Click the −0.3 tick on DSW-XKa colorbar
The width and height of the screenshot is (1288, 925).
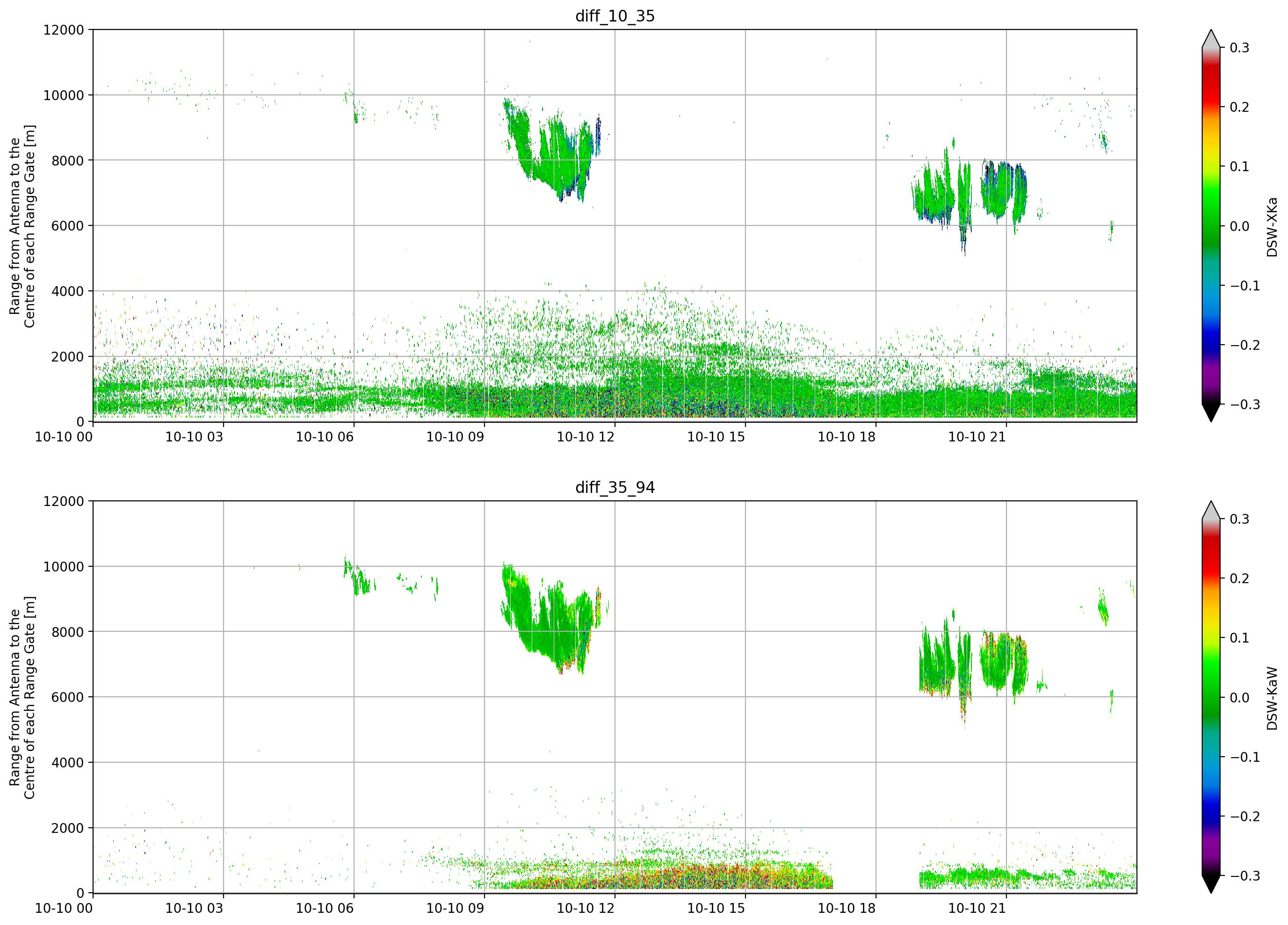pyautogui.click(x=1245, y=405)
